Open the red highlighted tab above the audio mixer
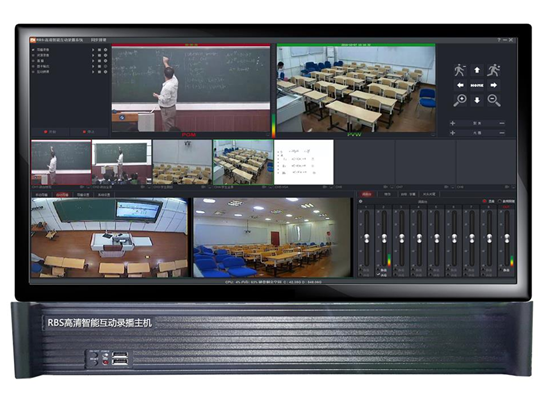Screen dimensions: 549x413 [367, 194]
